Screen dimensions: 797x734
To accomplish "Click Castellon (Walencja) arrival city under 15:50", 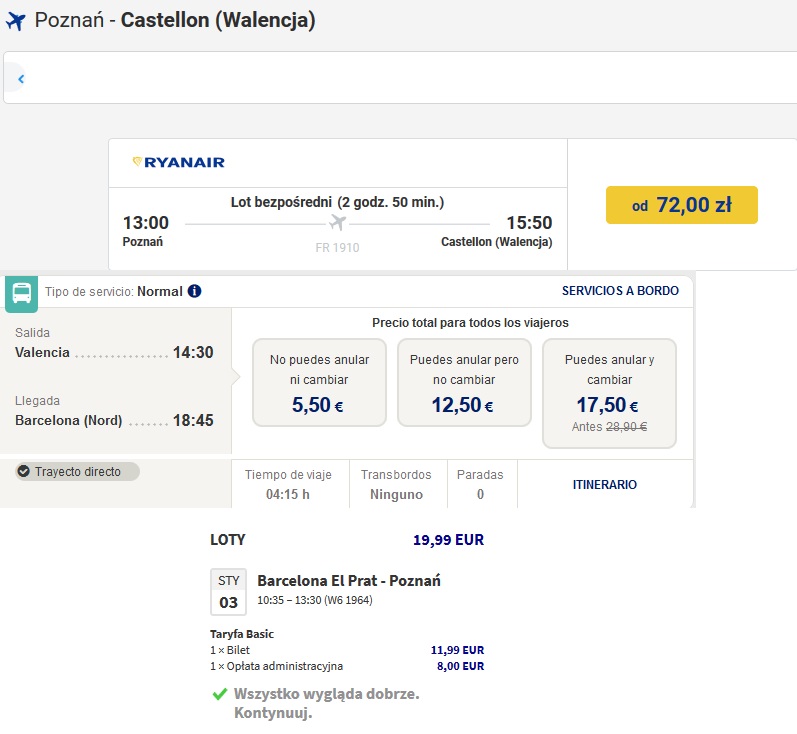I will [497, 242].
